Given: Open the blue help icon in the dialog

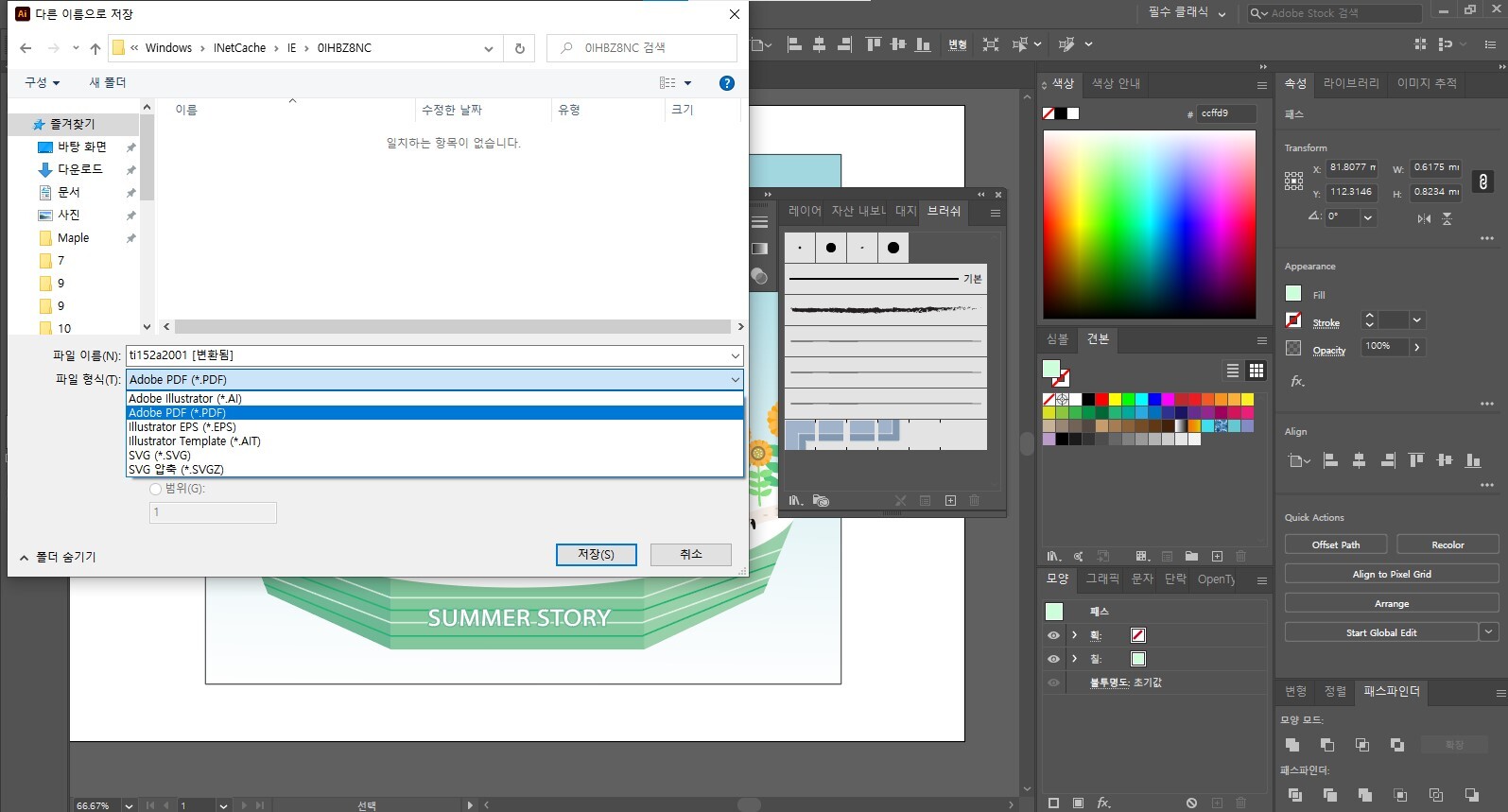Looking at the screenshot, I should click(x=726, y=83).
